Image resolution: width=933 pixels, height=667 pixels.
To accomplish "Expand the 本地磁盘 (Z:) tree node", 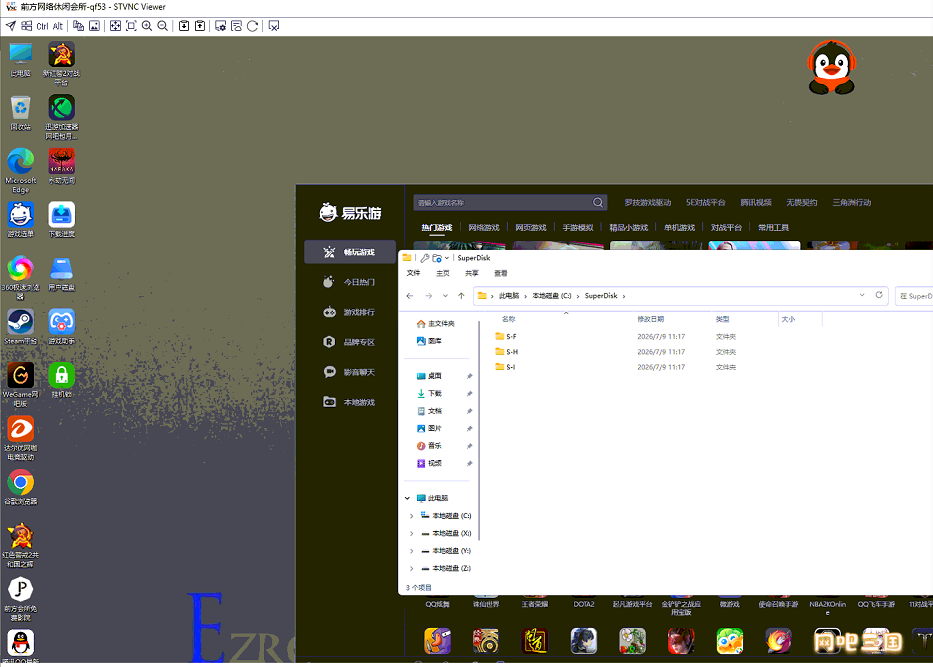I will pos(411,568).
